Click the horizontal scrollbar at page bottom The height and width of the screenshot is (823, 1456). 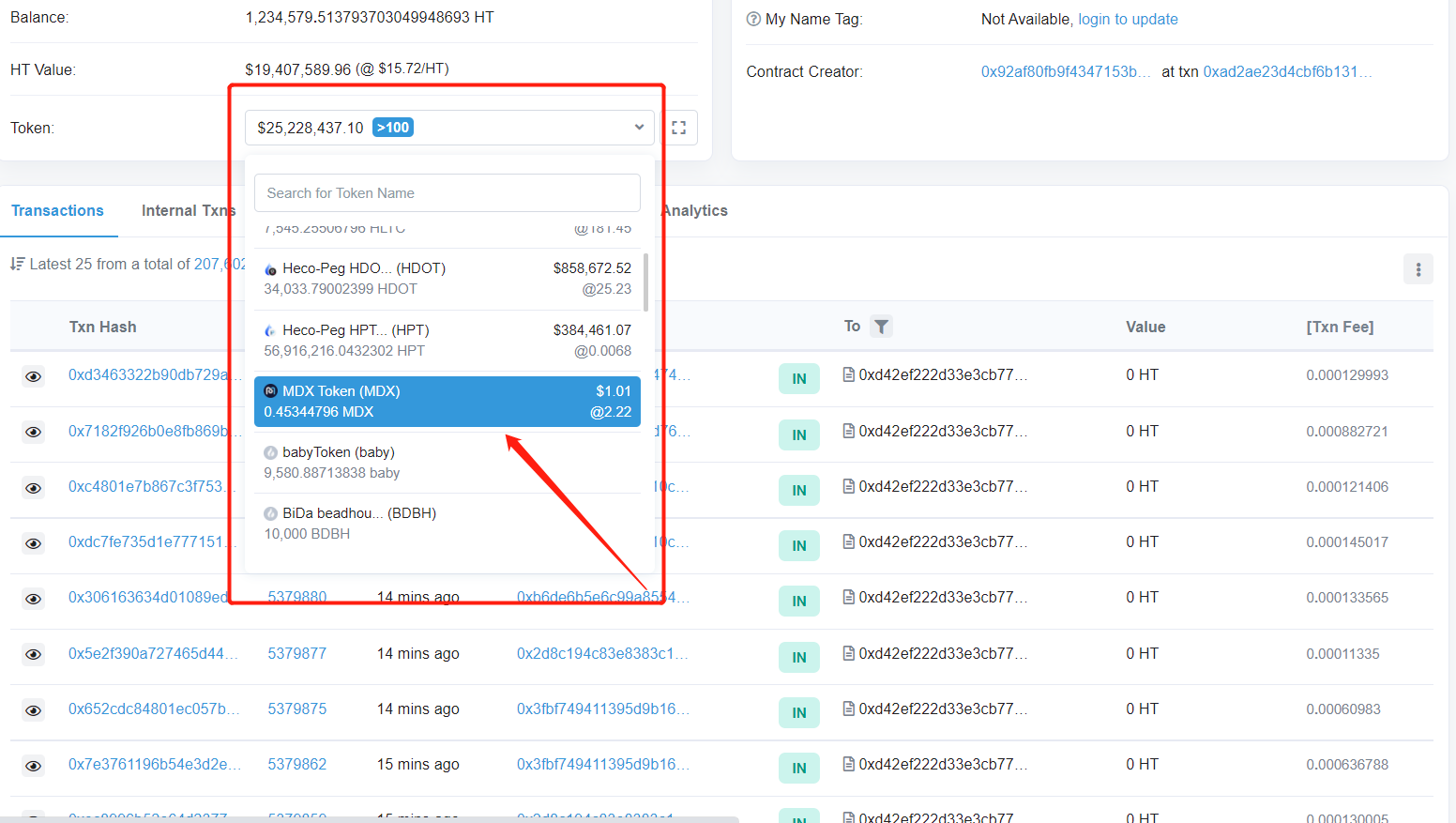point(370,819)
